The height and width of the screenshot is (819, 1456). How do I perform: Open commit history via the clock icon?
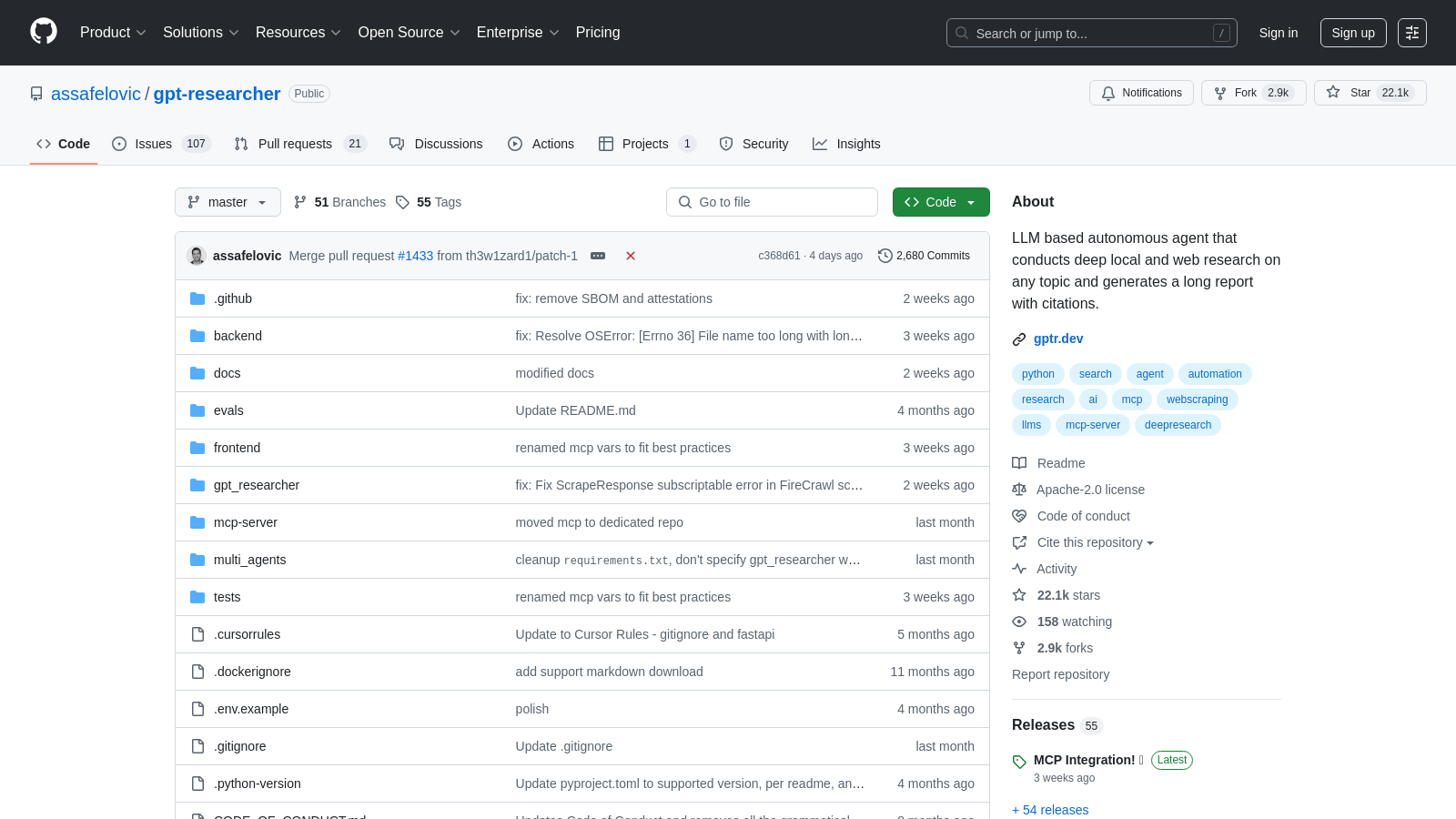(x=885, y=256)
